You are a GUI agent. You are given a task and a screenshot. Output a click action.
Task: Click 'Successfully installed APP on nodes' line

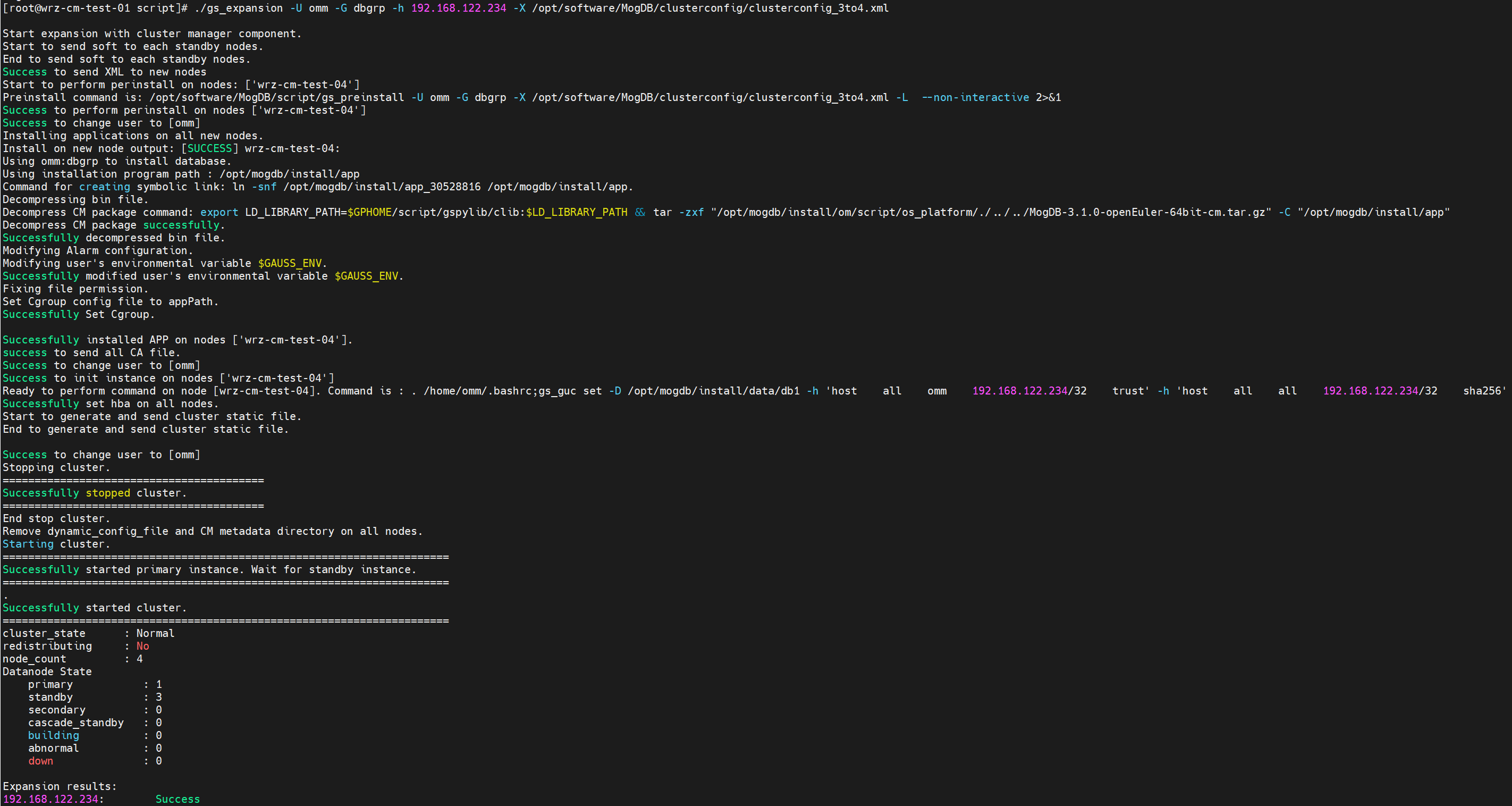pos(176,340)
